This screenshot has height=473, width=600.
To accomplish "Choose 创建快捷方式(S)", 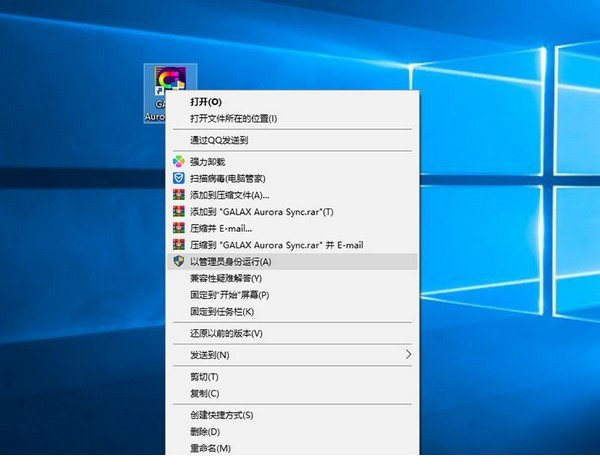I will (x=220, y=415).
